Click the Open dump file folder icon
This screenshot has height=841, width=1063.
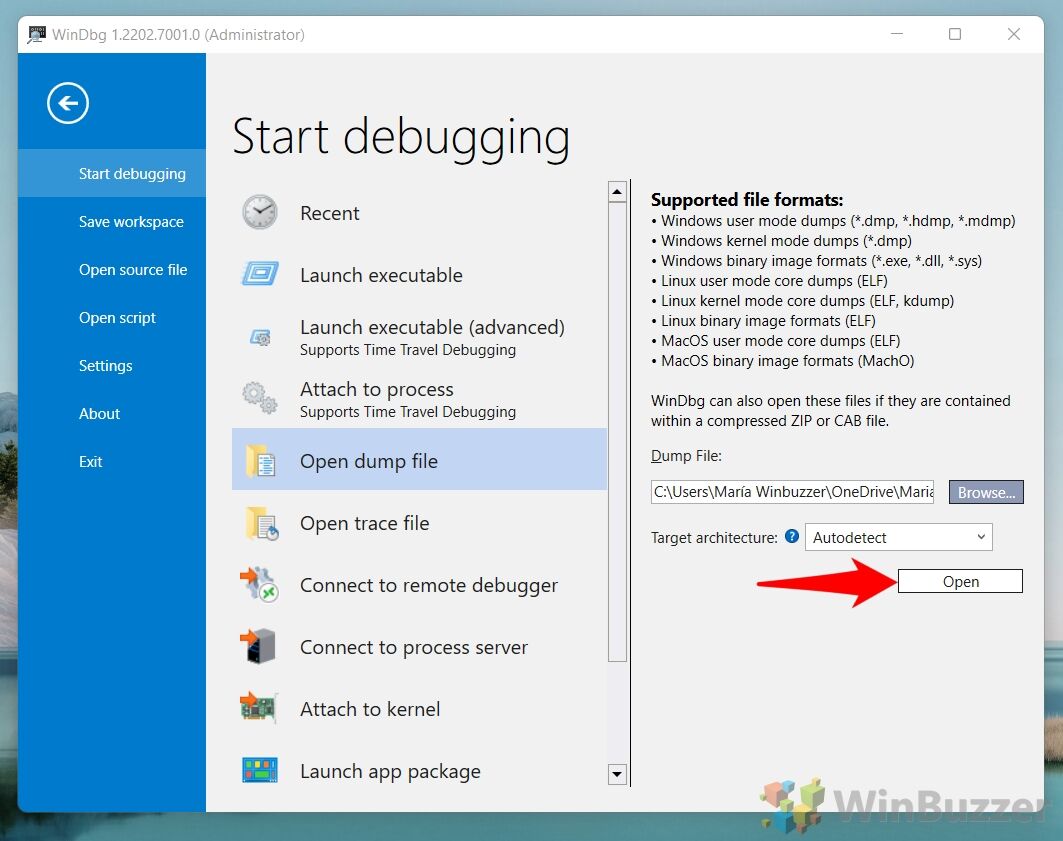(x=260, y=460)
